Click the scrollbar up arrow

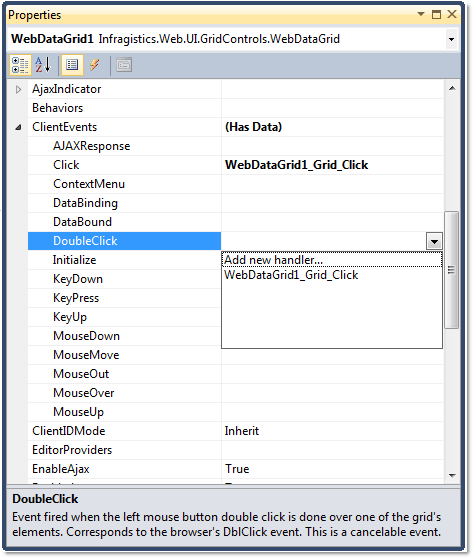tap(452, 88)
